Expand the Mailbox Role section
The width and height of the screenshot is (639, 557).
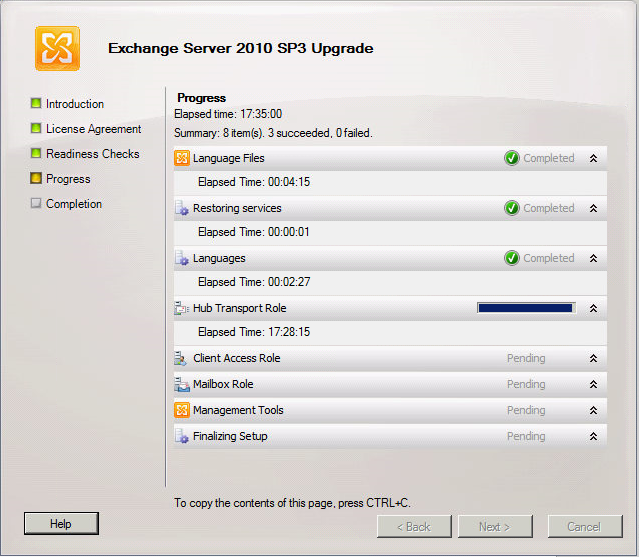point(593,385)
